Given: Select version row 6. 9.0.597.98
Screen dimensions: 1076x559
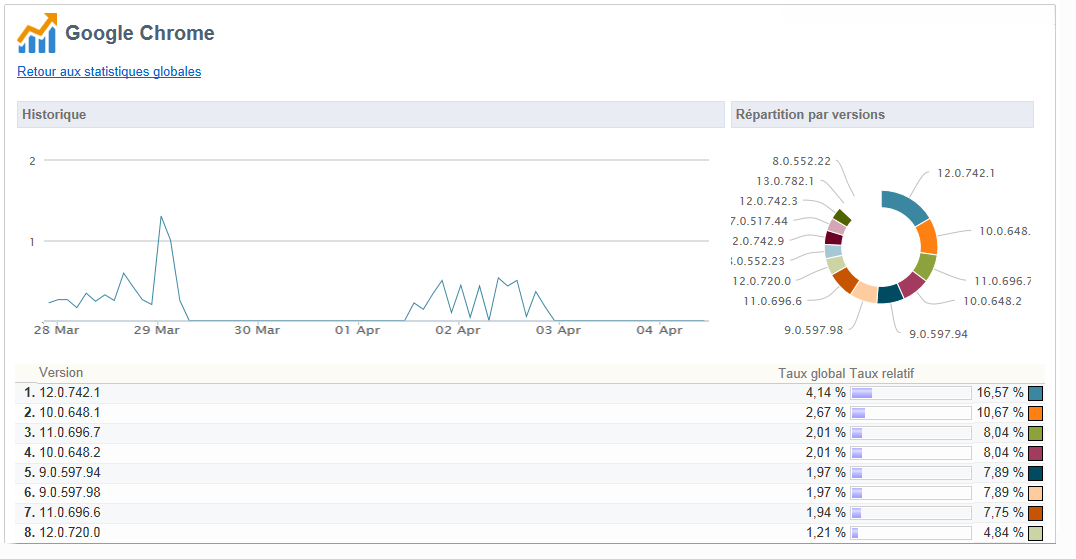Looking at the screenshot, I should click(x=530, y=492).
